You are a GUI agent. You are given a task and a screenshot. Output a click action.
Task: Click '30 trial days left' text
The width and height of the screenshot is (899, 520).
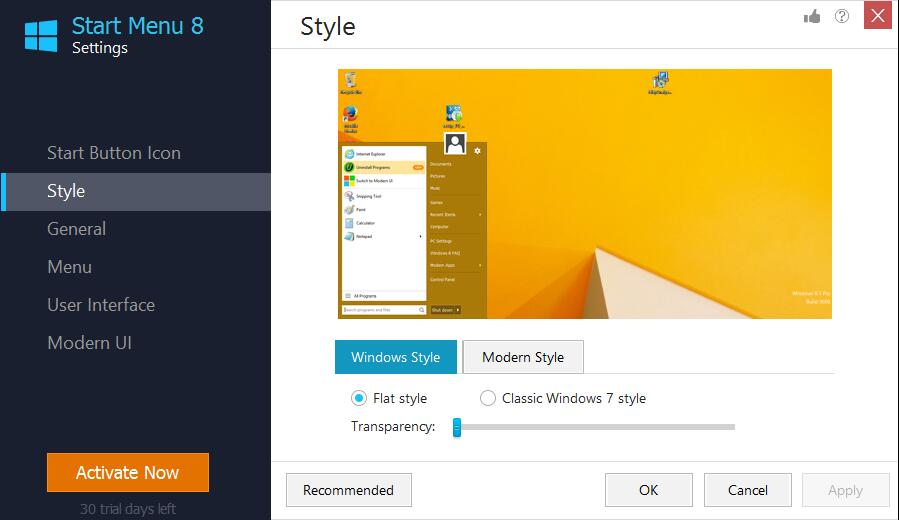coord(128,509)
